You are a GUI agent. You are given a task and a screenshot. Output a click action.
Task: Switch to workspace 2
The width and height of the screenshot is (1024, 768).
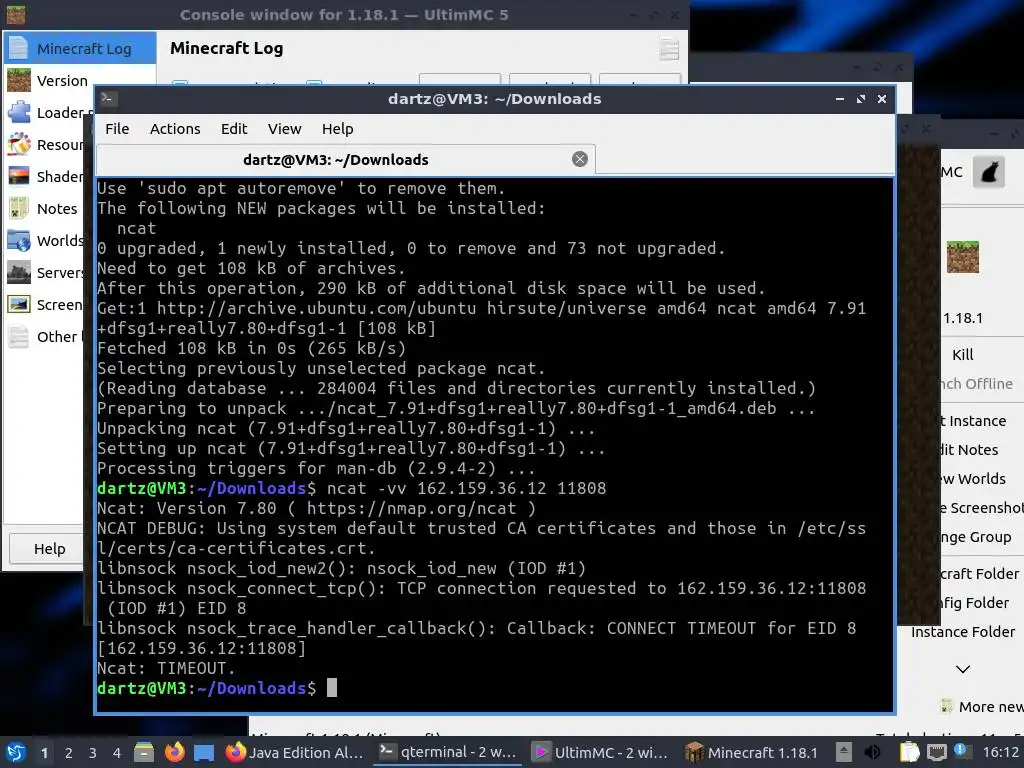[69, 753]
